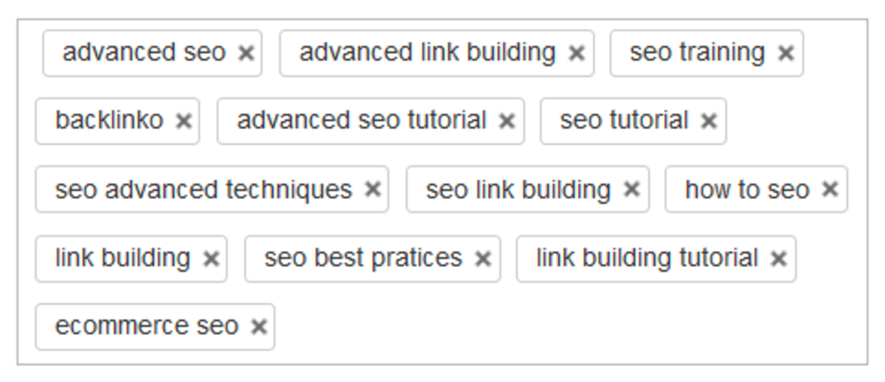Remove the "advanced seo tutorial" tag
The image size is (885, 382).
[507, 121]
